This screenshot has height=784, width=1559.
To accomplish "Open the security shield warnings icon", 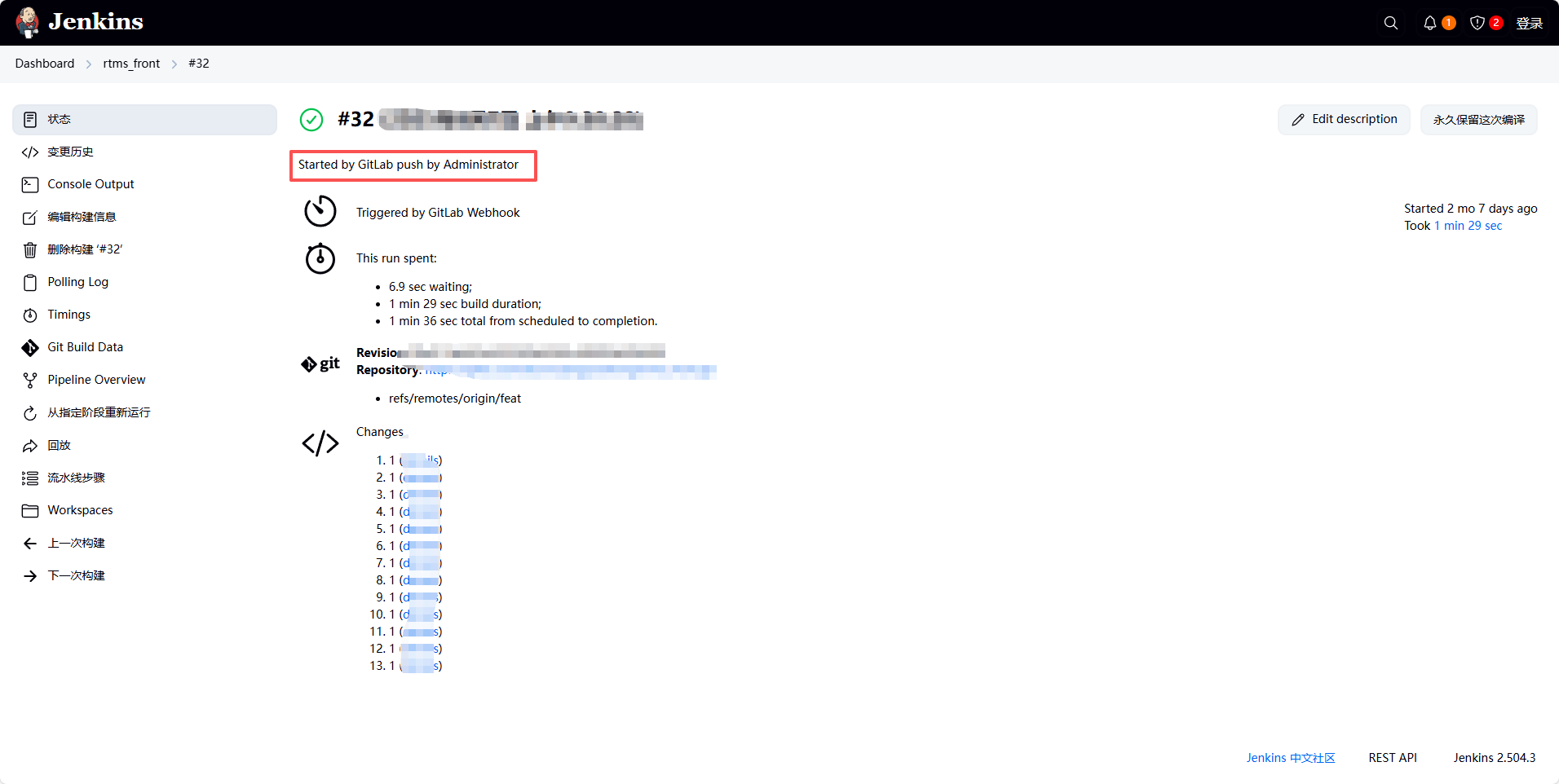I will tap(1477, 23).
